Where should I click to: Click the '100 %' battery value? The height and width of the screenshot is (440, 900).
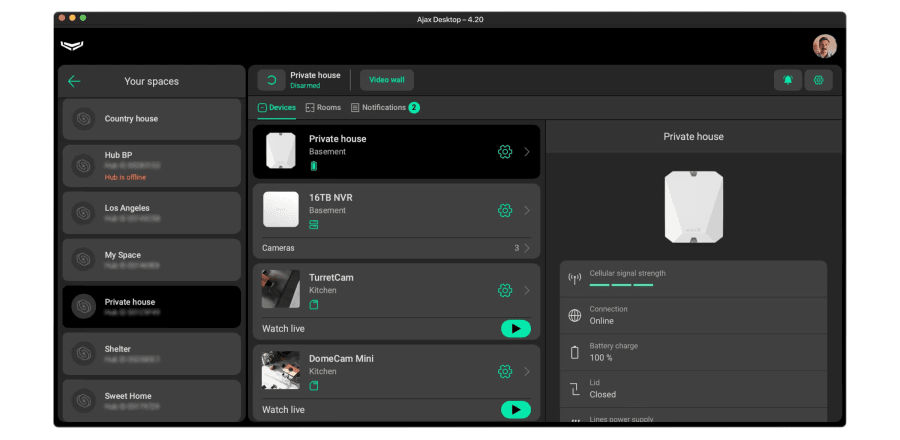(601, 357)
